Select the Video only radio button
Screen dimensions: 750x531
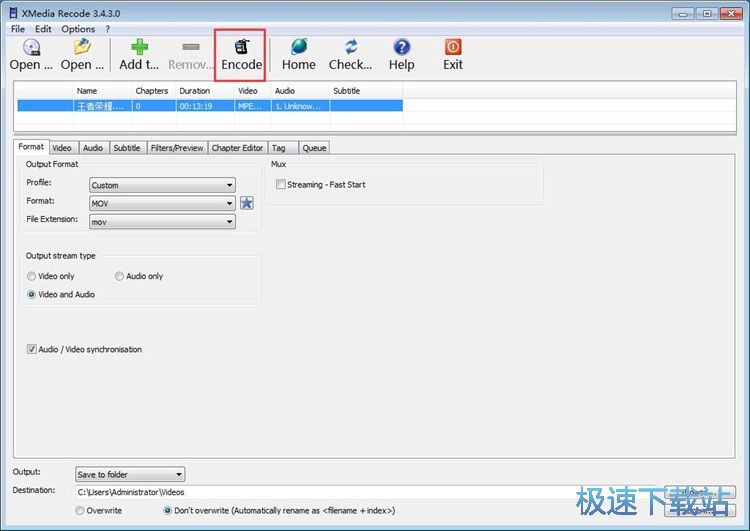pyautogui.click(x=32, y=276)
